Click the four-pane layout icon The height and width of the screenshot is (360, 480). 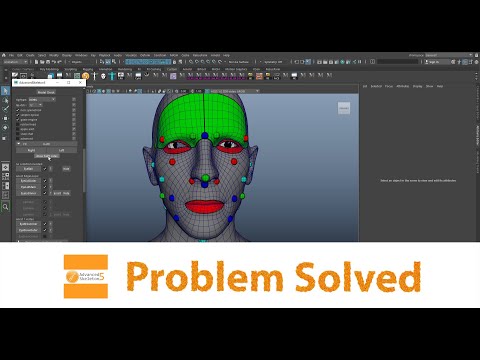coord(5,176)
